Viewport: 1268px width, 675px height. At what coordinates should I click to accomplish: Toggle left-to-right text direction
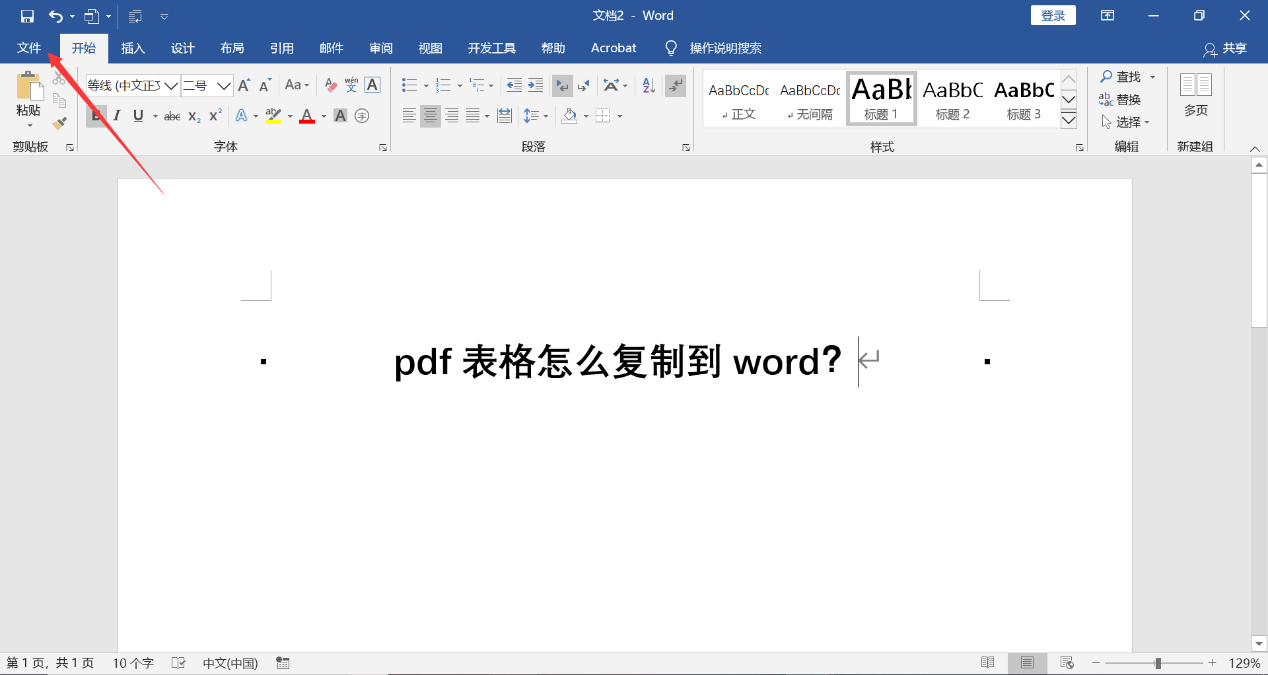[x=562, y=85]
